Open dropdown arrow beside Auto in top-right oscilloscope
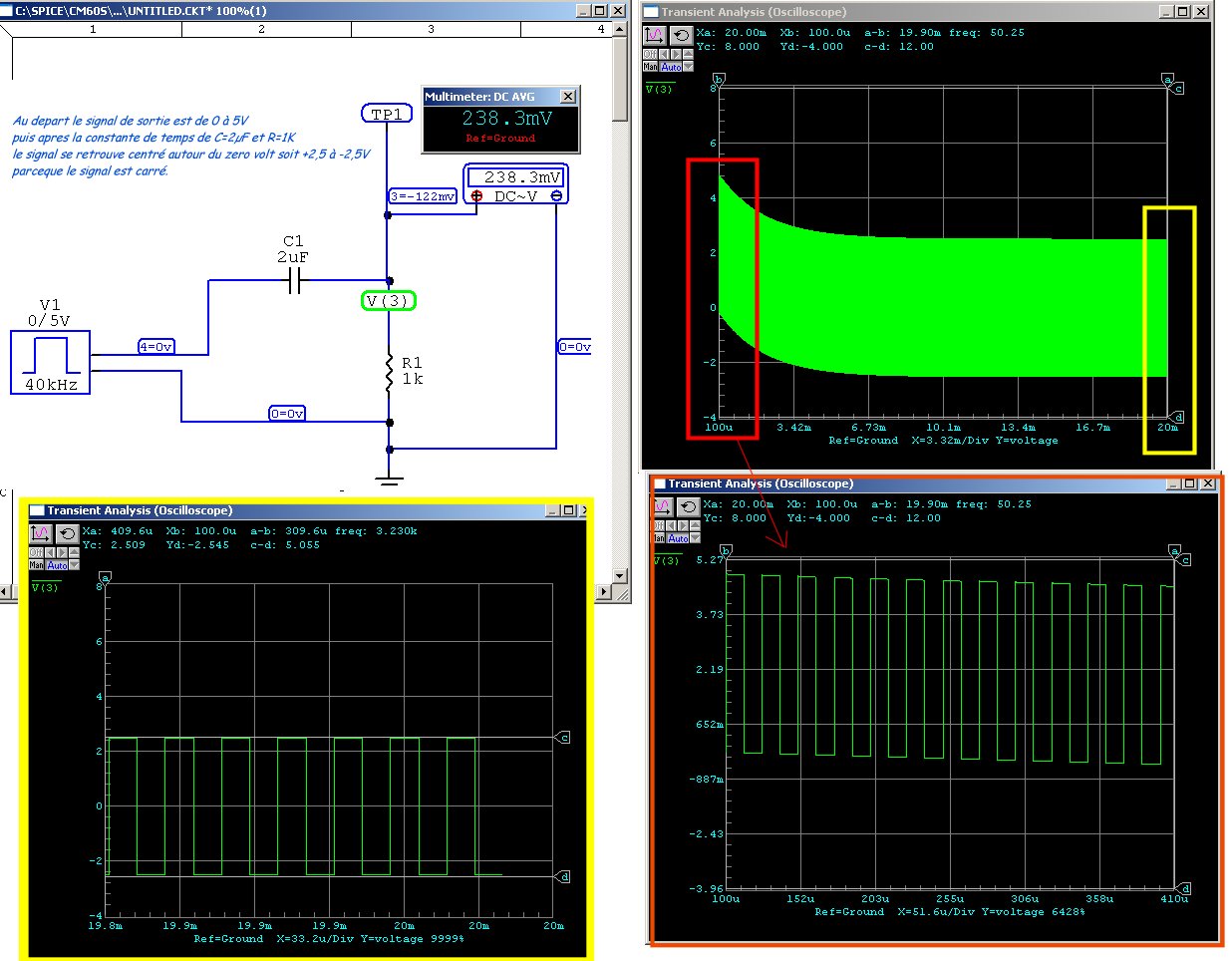The image size is (1232, 961). point(688,67)
